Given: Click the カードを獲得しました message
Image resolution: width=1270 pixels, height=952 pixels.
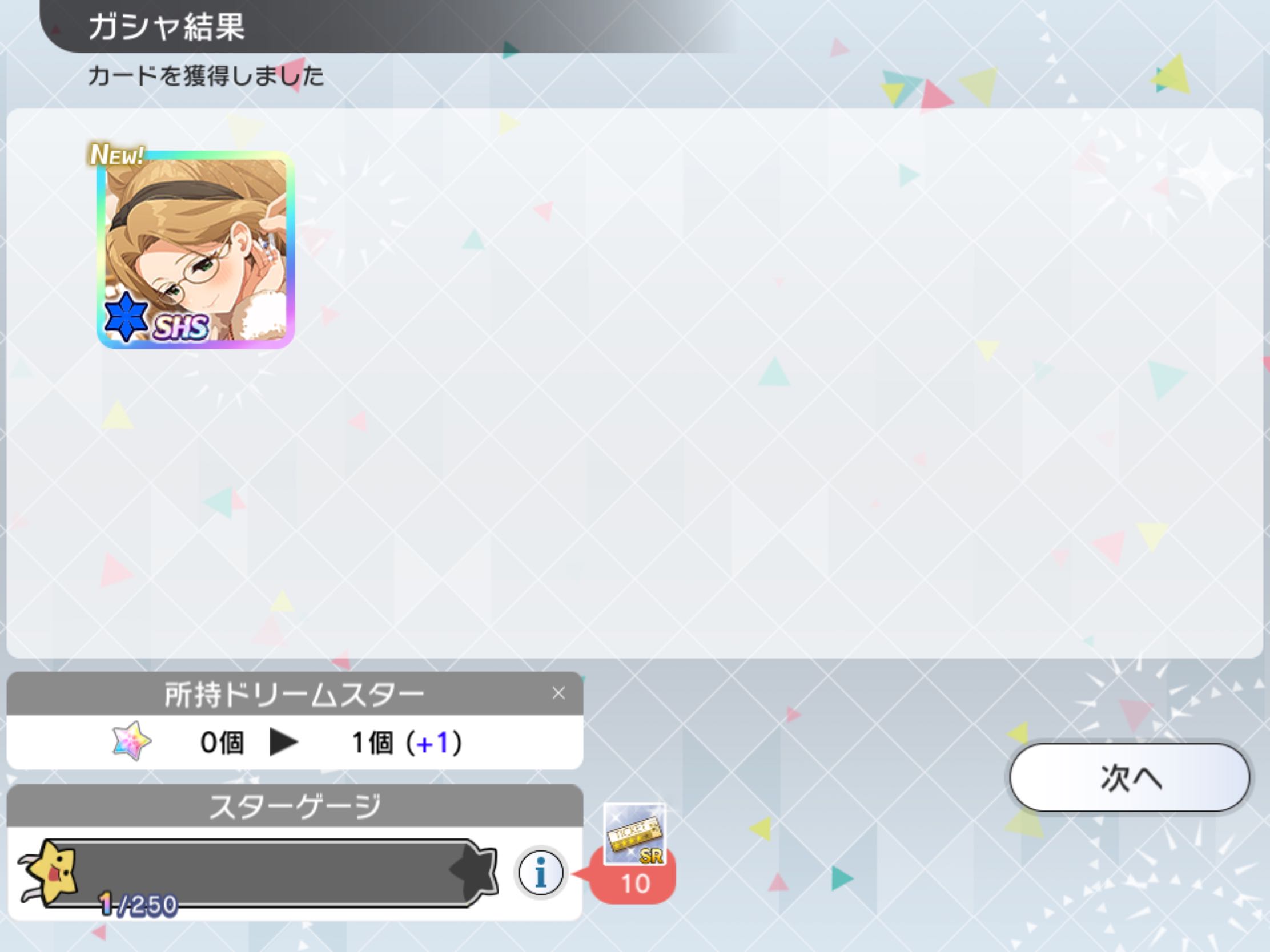Looking at the screenshot, I should click(x=206, y=76).
